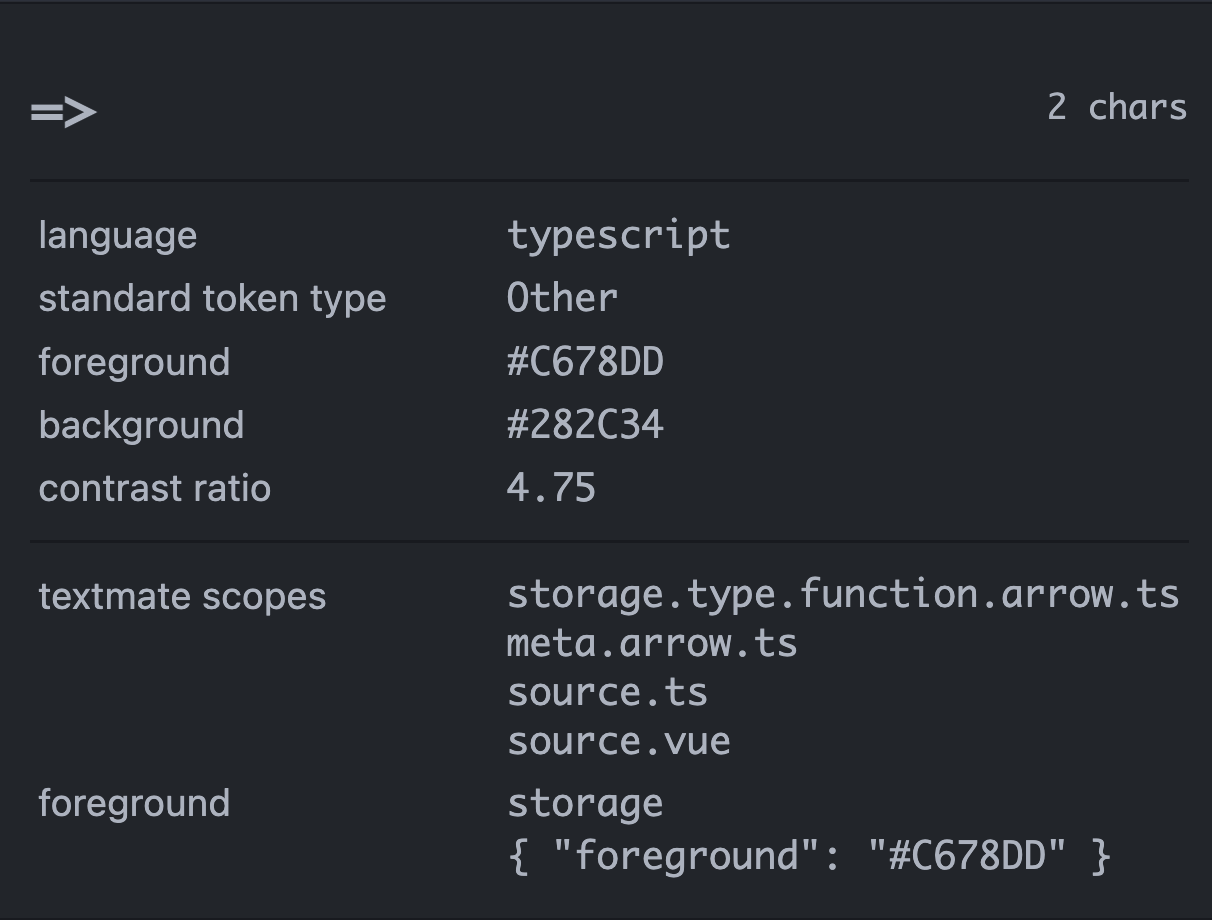The height and width of the screenshot is (920, 1212).
Task: Click the first "foreground" property label
Action: coord(134,362)
